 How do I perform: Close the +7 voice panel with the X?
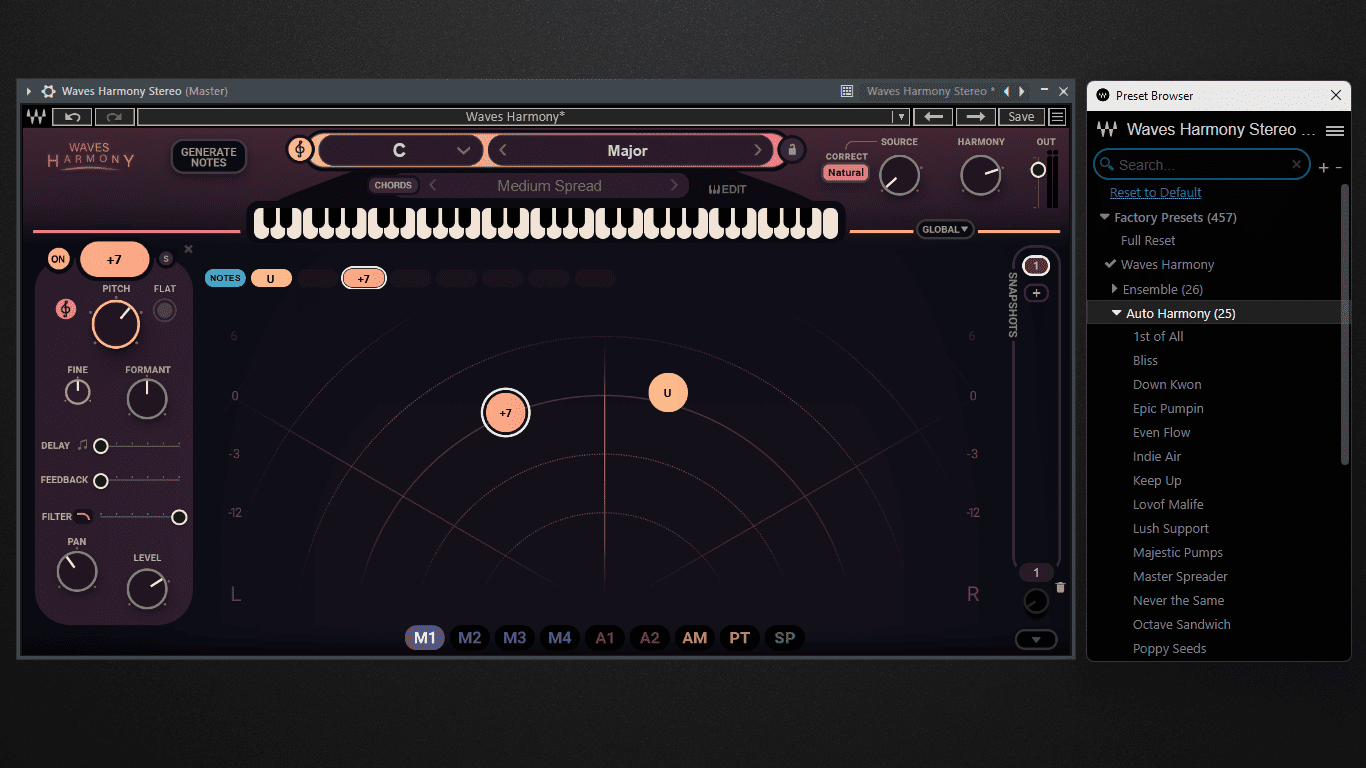click(x=188, y=249)
